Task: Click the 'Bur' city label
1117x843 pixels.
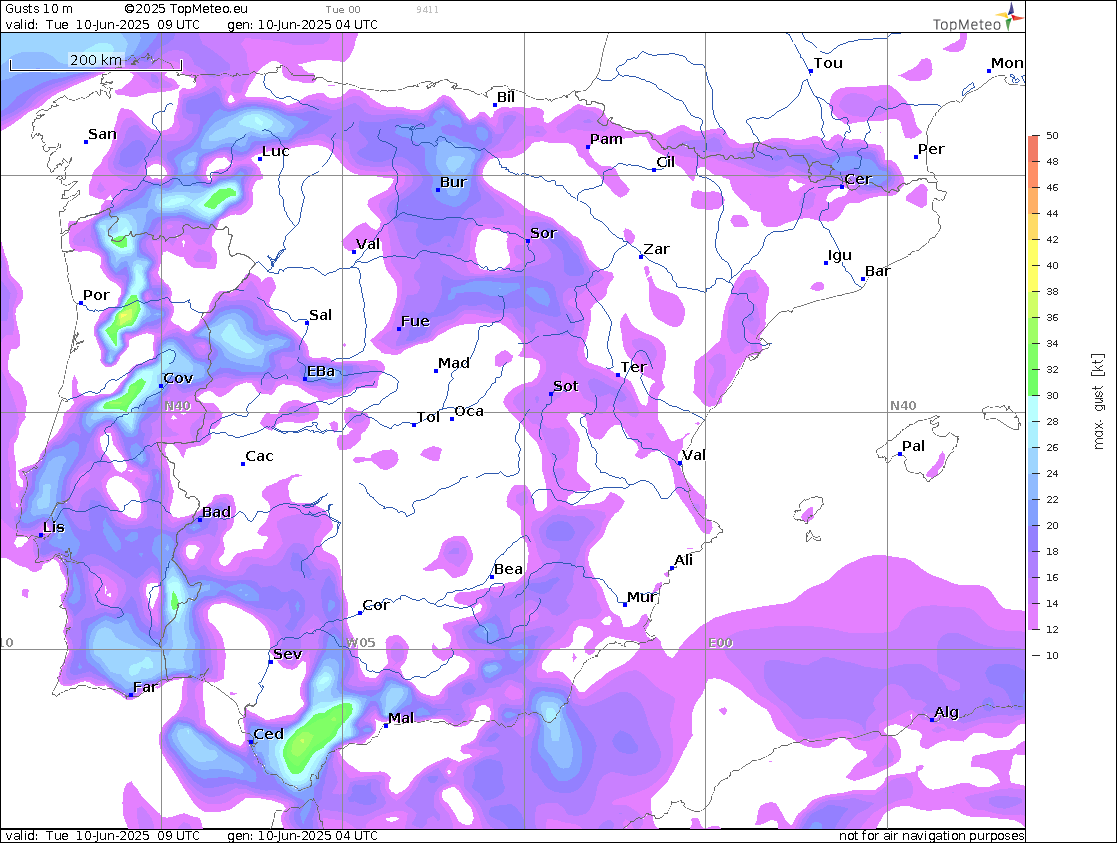Action: click(453, 182)
